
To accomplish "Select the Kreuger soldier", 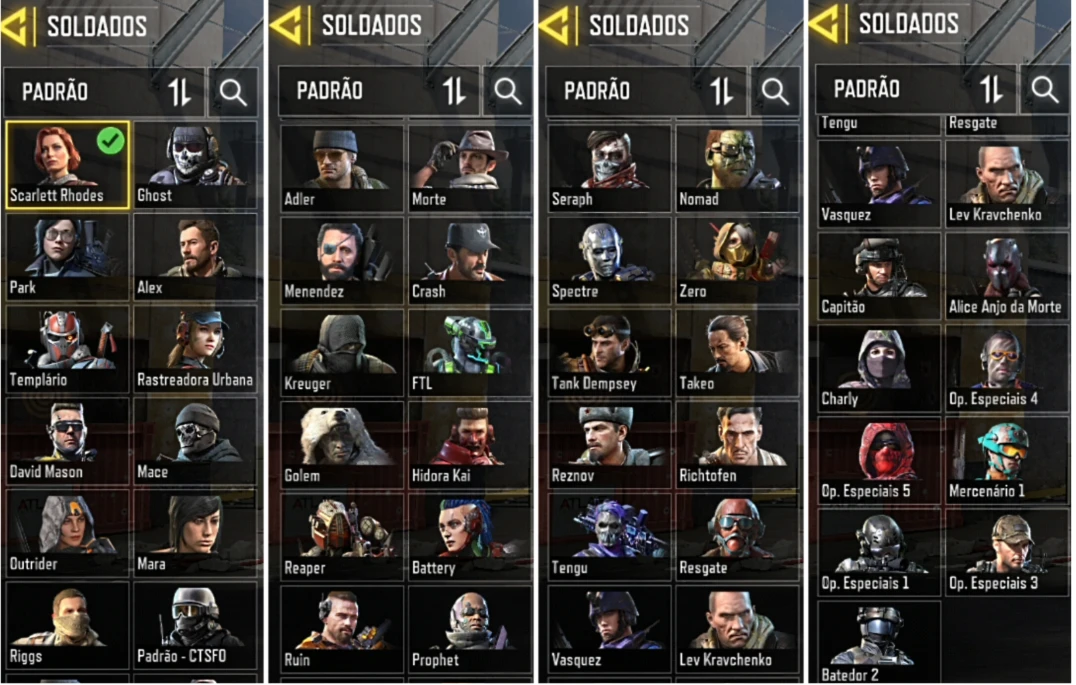I will point(342,353).
